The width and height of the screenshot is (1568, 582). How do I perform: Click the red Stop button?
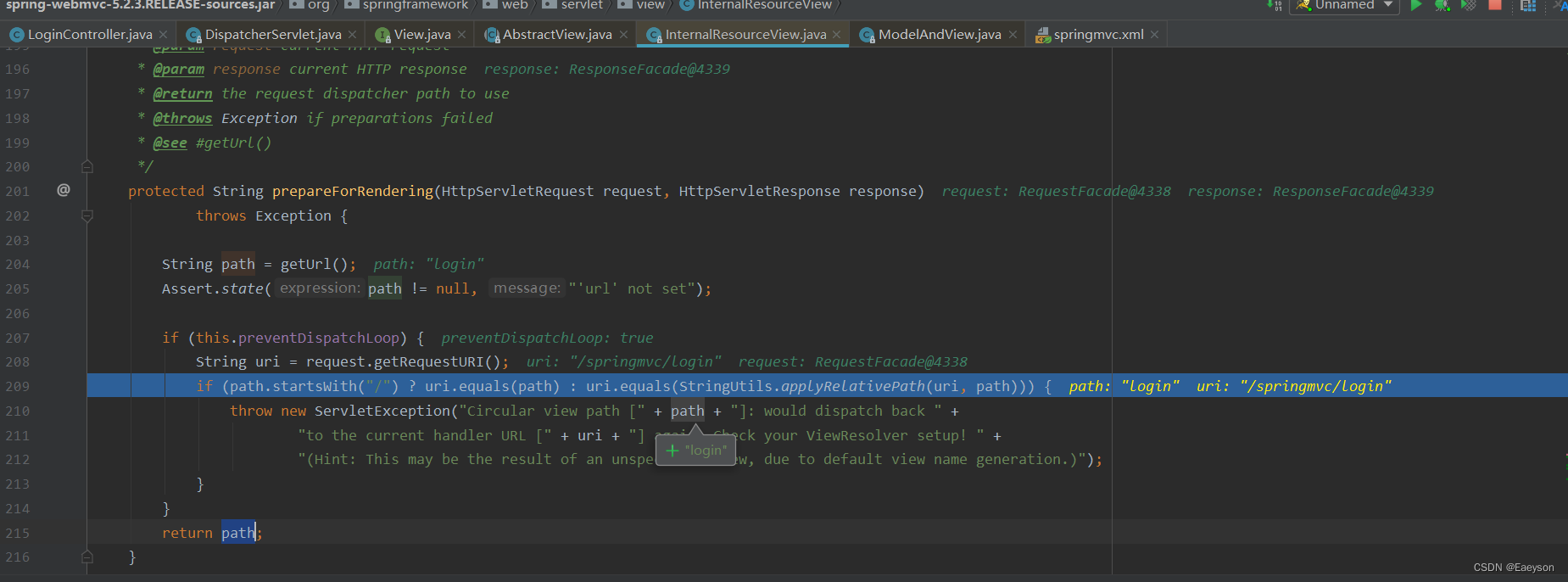(x=1495, y=5)
